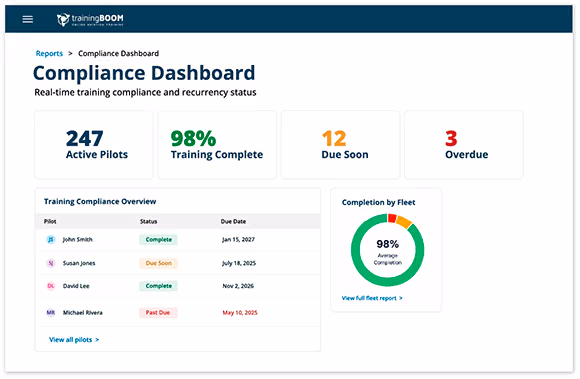This screenshot has height=379, width=580.
Task: Click the red May 10, 2025 due date
Action: [240, 313]
